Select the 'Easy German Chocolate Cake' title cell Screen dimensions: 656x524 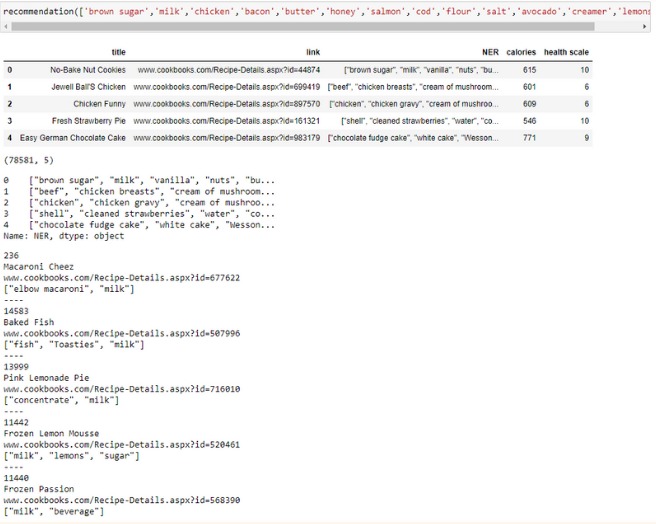73,138
